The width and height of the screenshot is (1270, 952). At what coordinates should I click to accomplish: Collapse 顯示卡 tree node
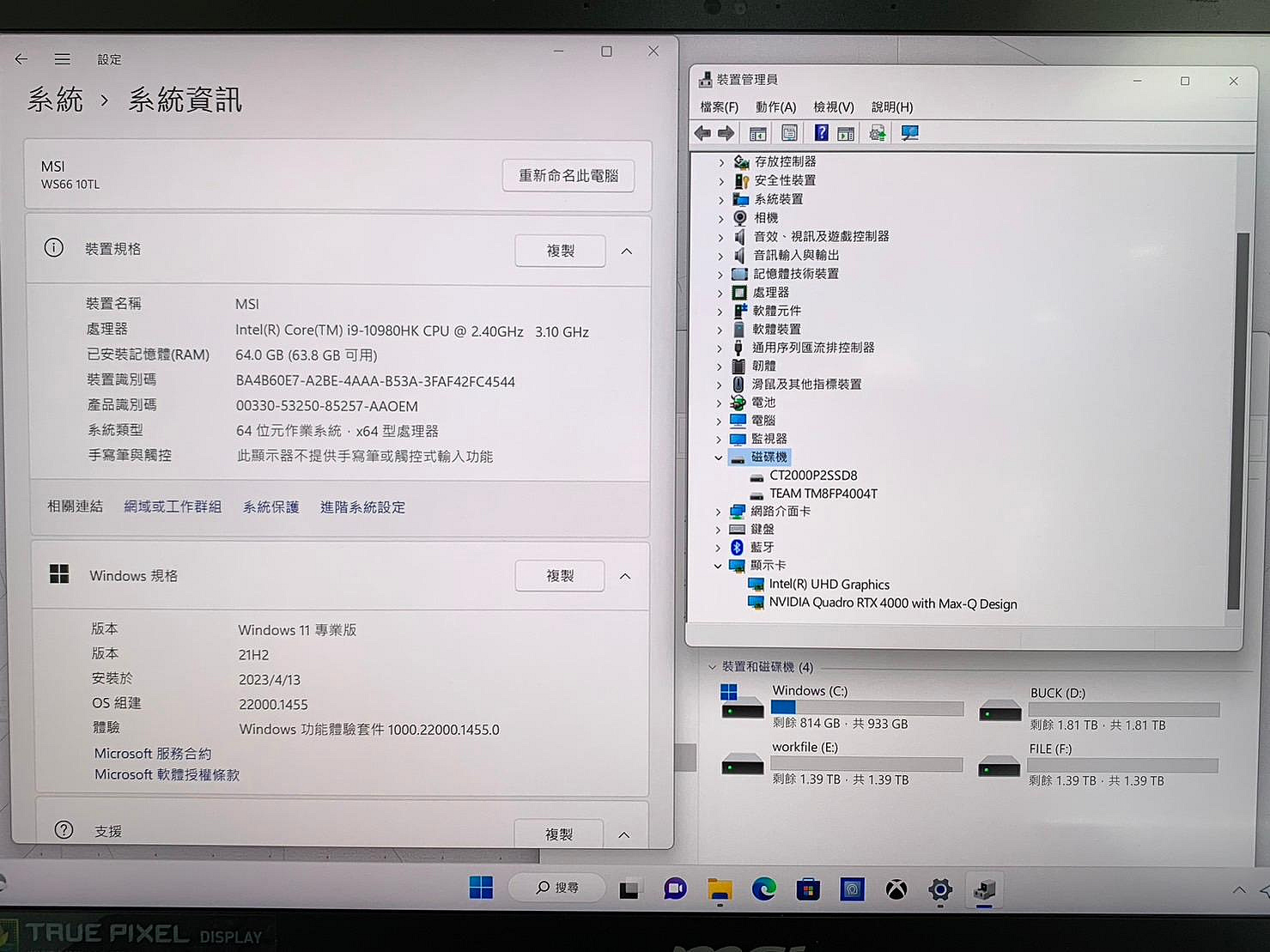(x=718, y=566)
